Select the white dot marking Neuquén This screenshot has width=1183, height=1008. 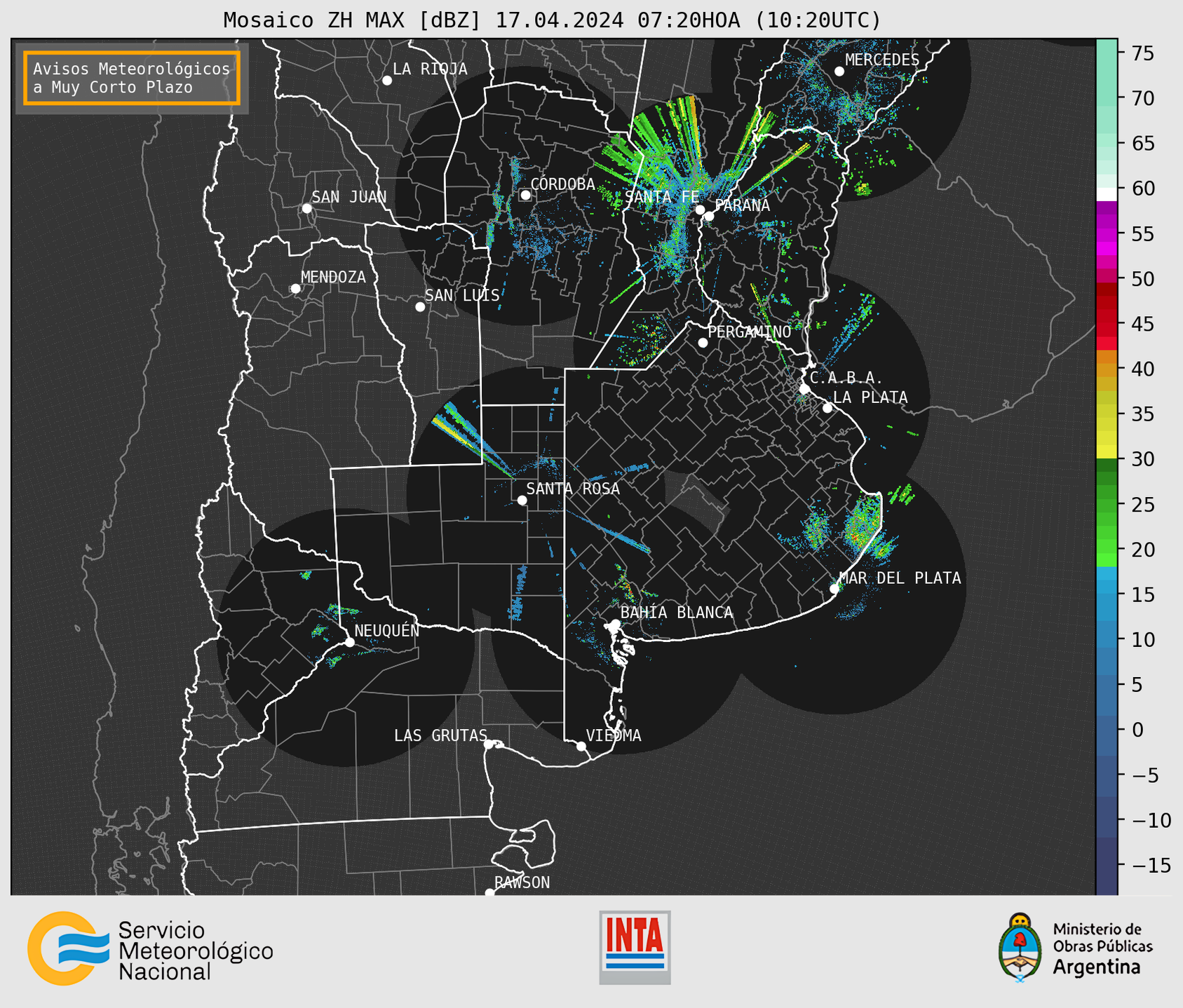point(349,642)
